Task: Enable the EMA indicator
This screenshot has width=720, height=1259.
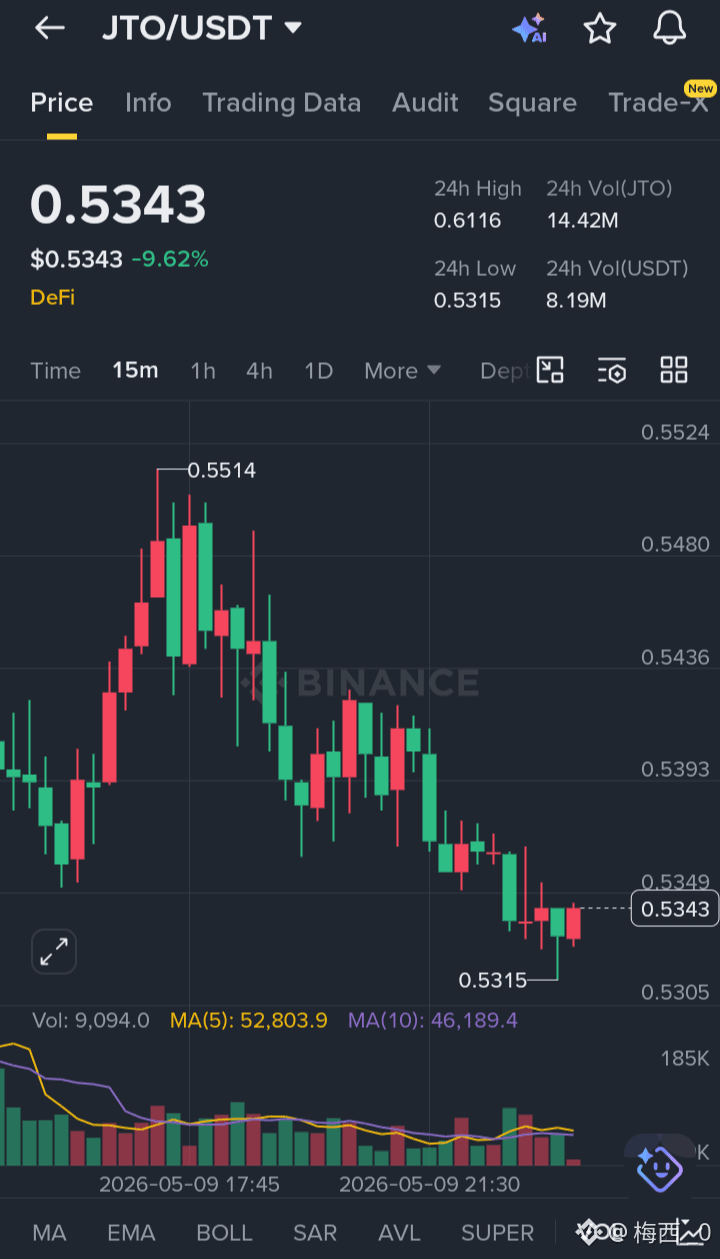Action: click(131, 1233)
